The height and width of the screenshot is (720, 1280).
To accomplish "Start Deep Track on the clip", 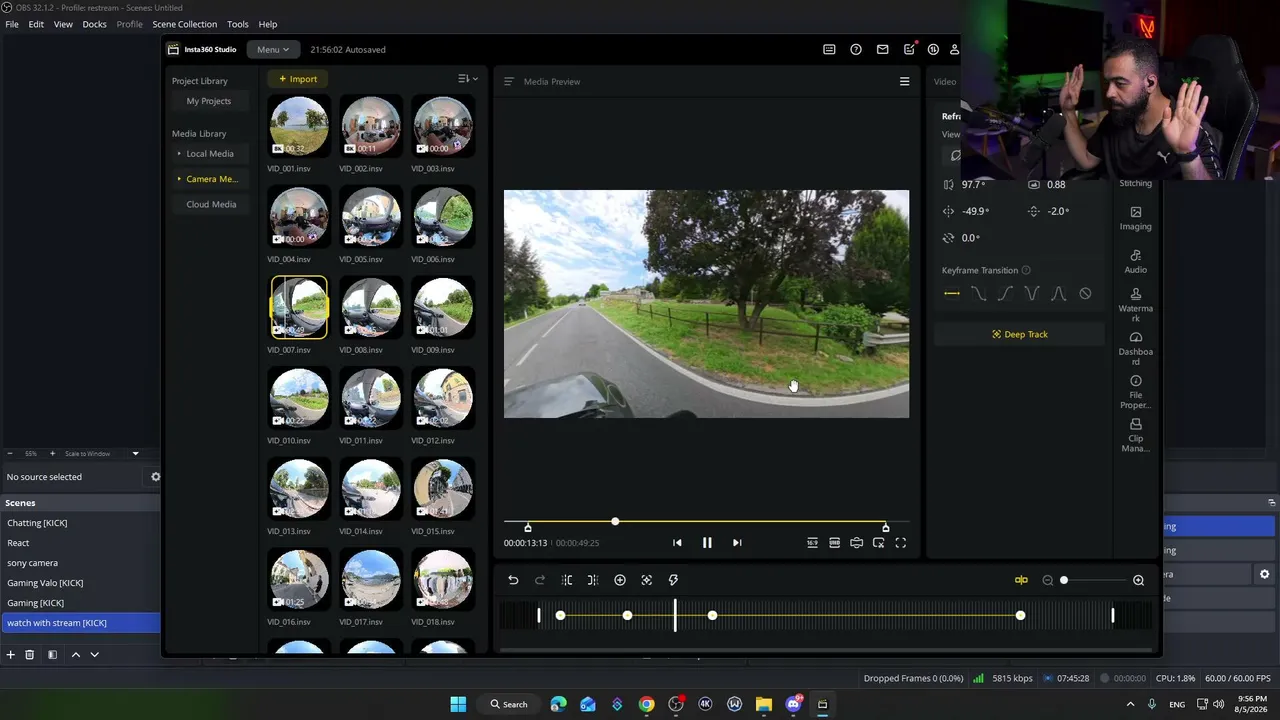I will coord(1020,334).
